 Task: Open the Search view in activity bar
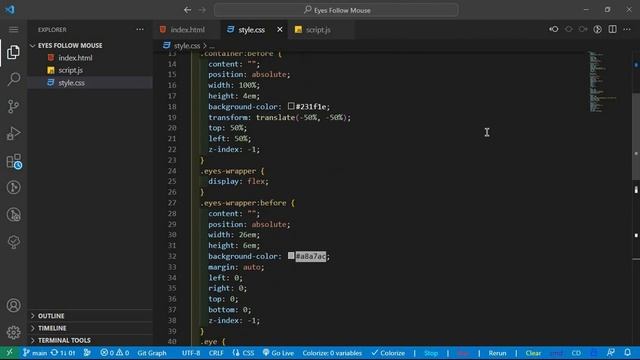click(13, 79)
